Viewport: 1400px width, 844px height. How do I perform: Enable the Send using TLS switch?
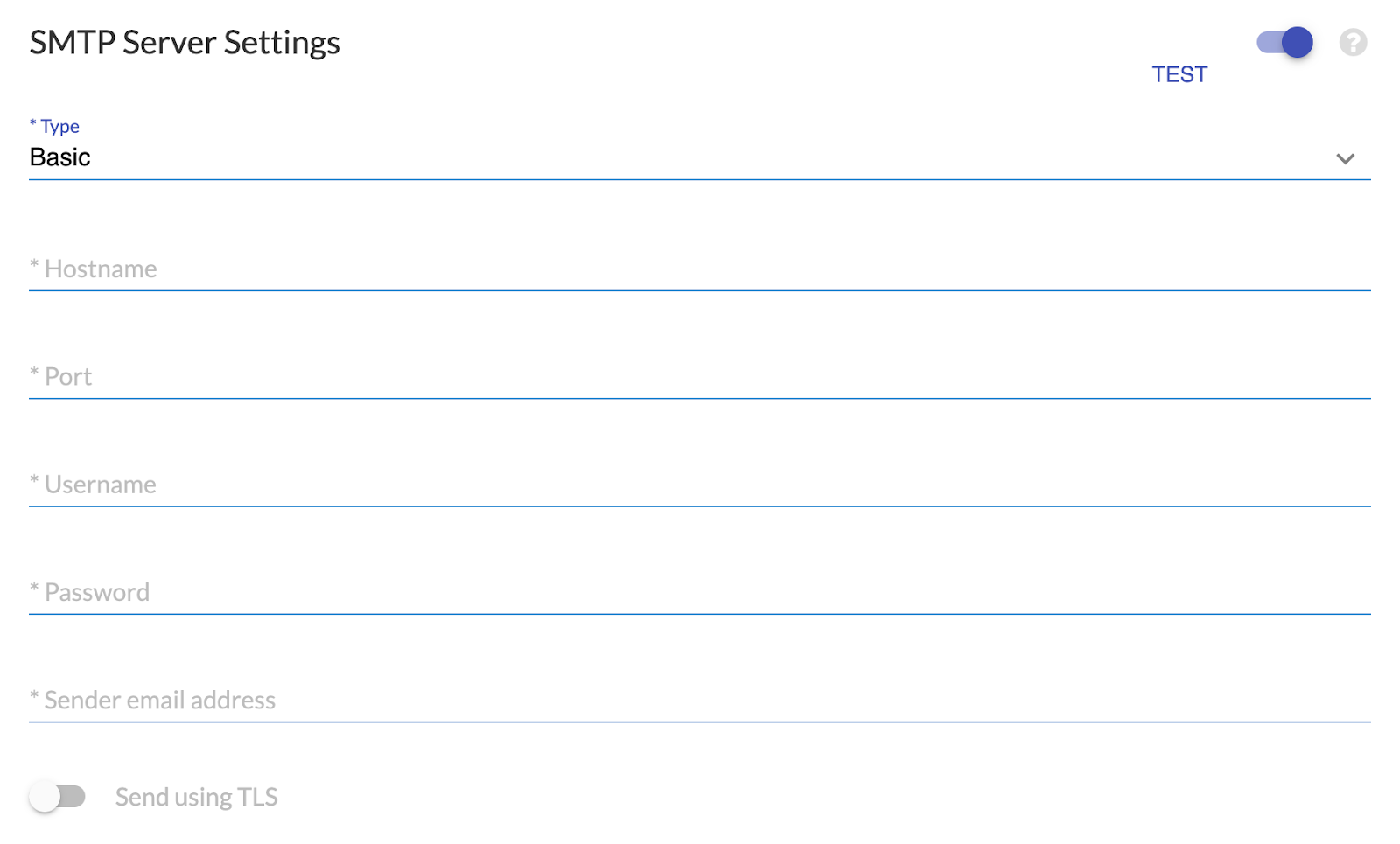[x=57, y=797]
